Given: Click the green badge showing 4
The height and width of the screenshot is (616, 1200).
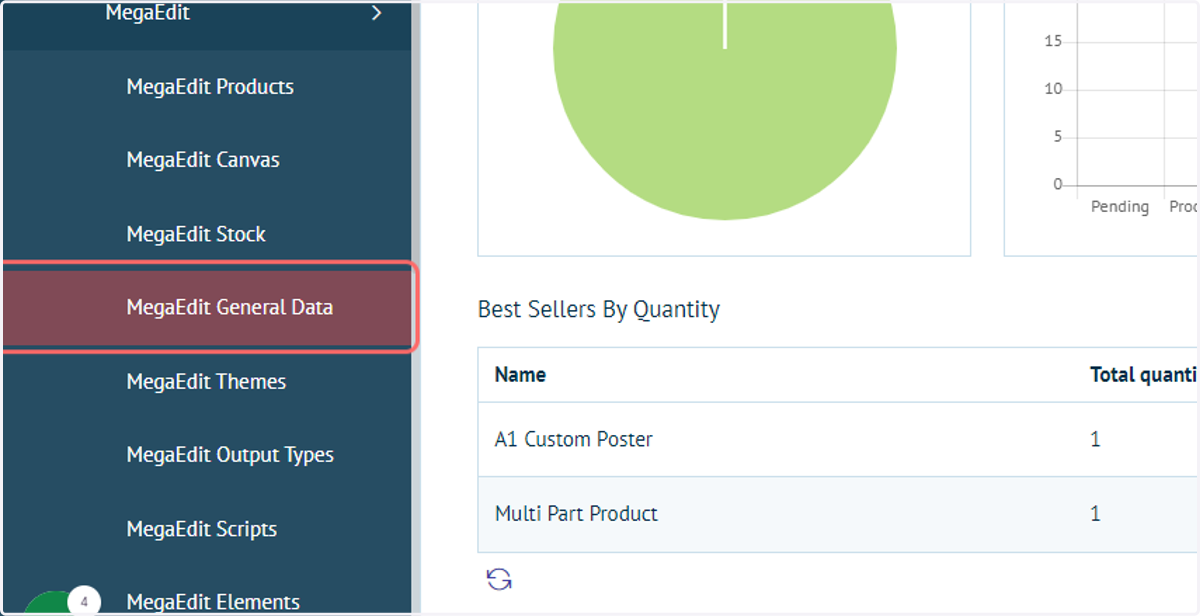Looking at the screenshot, I should [x=84, y=601].
